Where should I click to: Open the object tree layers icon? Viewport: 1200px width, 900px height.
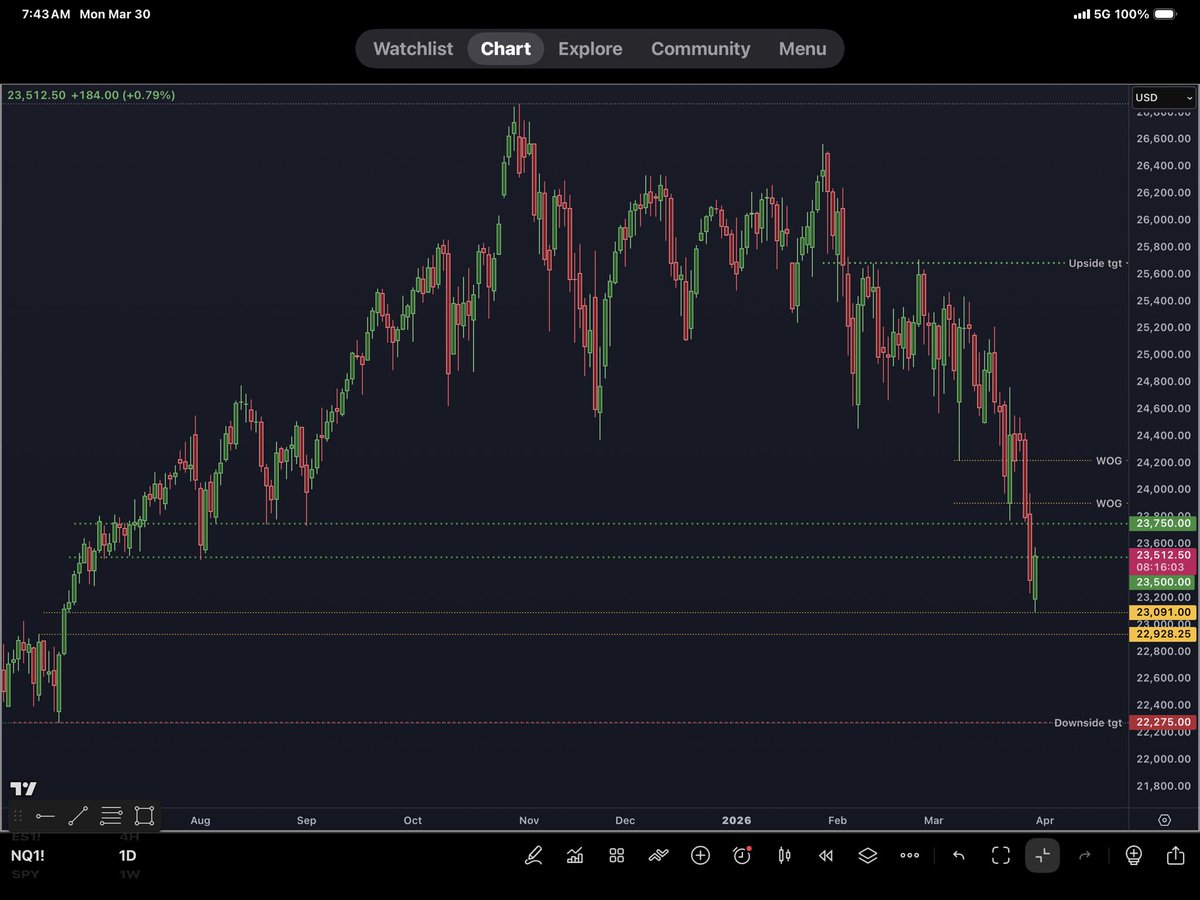pos(867,856)
